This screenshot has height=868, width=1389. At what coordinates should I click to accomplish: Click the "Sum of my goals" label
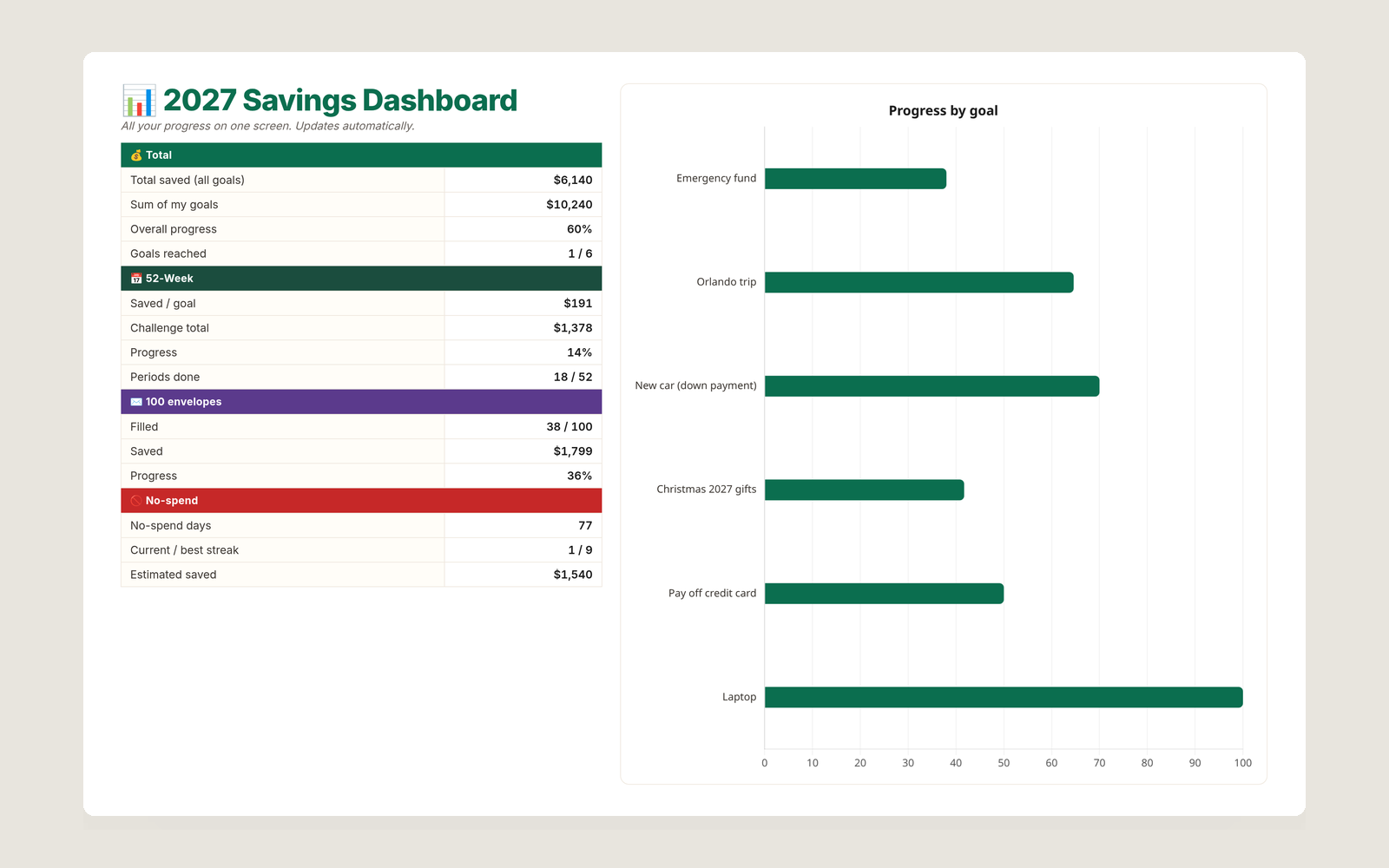(x=174, y=205)
